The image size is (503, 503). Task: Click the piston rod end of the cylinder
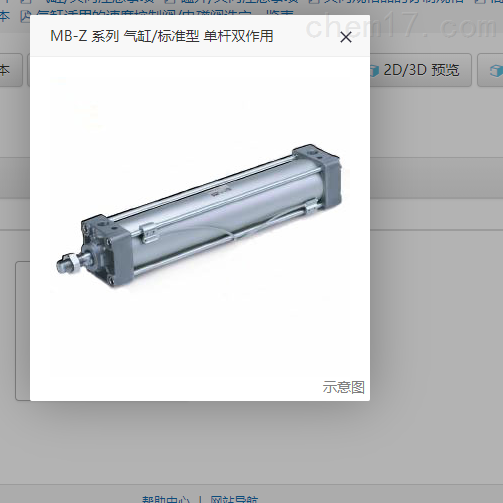[x=69, y=263]
